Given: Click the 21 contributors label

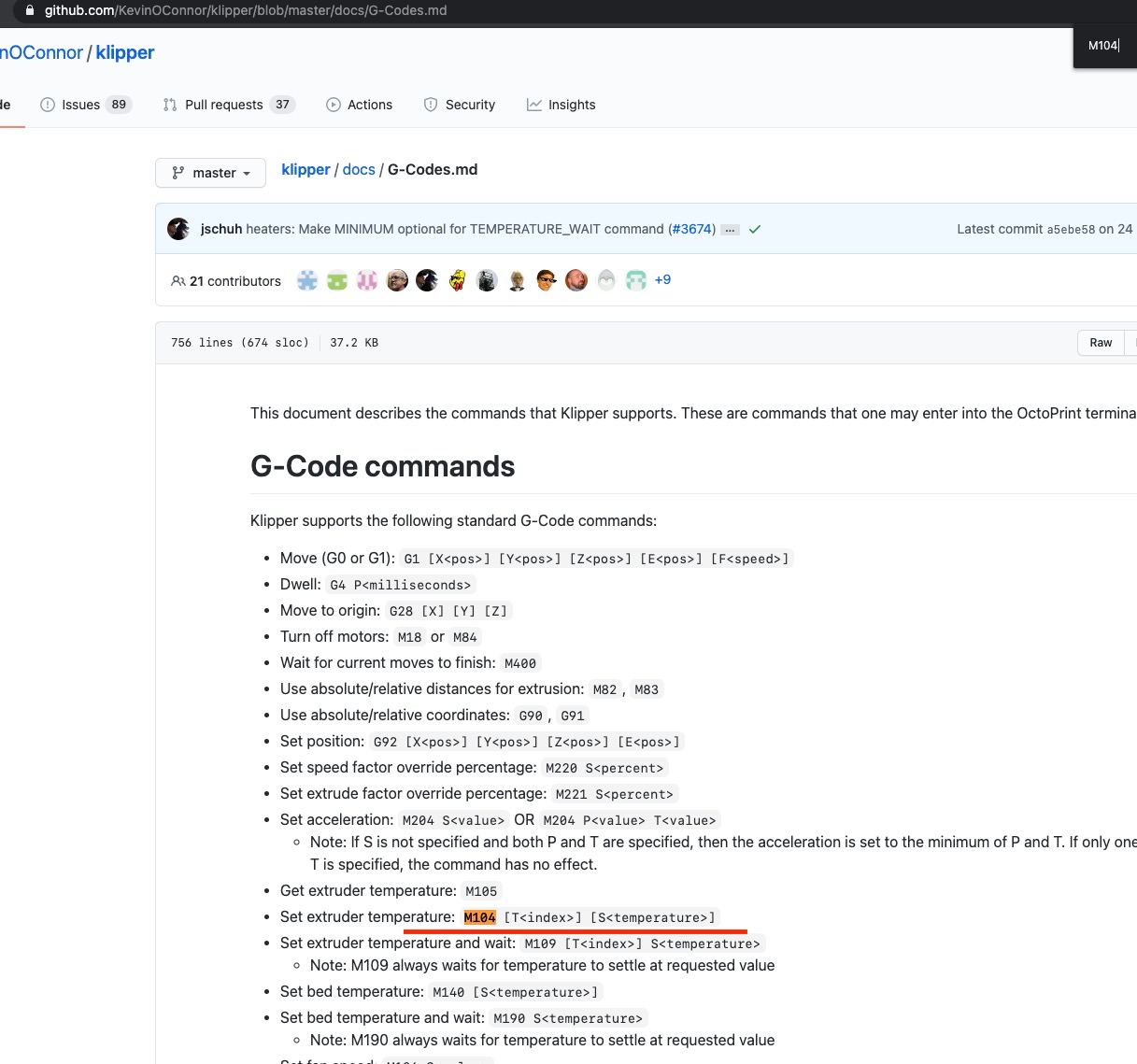Looking at the screenshot, I should 226,281.
